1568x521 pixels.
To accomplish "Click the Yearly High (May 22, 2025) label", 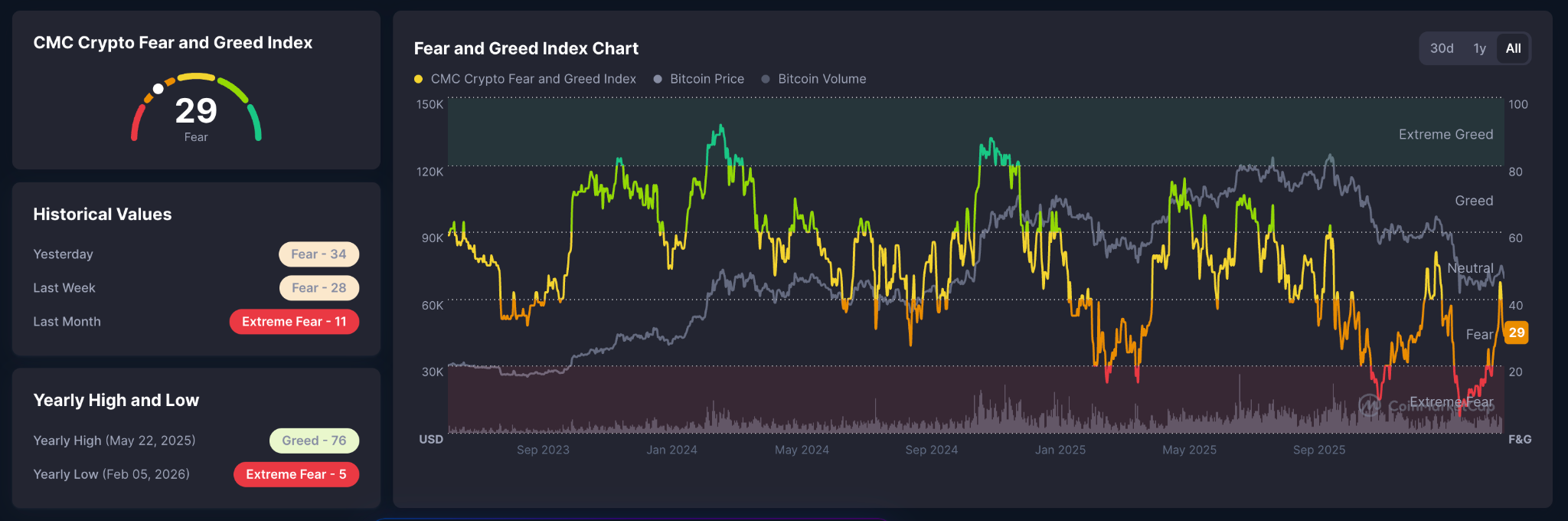I will click(114, 441).
